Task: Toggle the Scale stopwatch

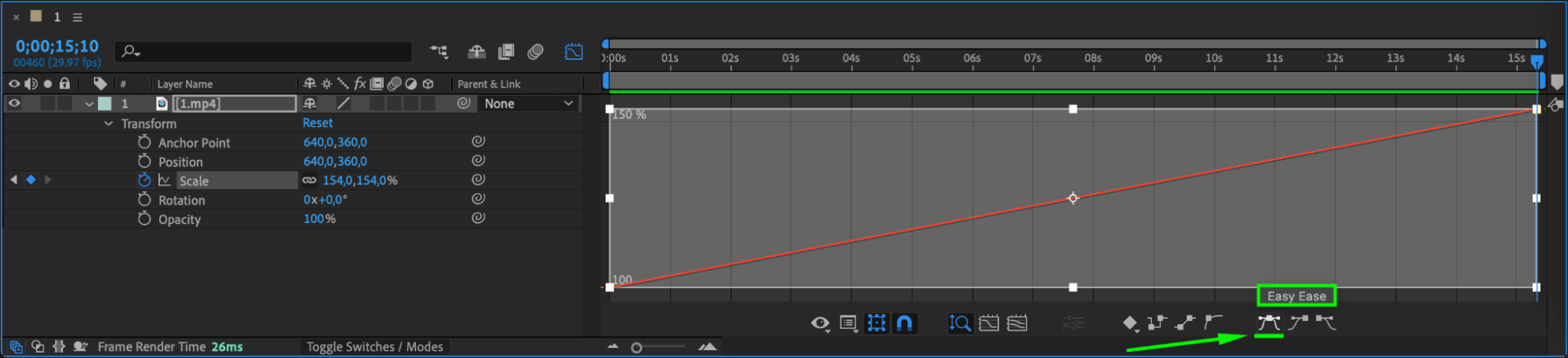Action: [144, 180]
